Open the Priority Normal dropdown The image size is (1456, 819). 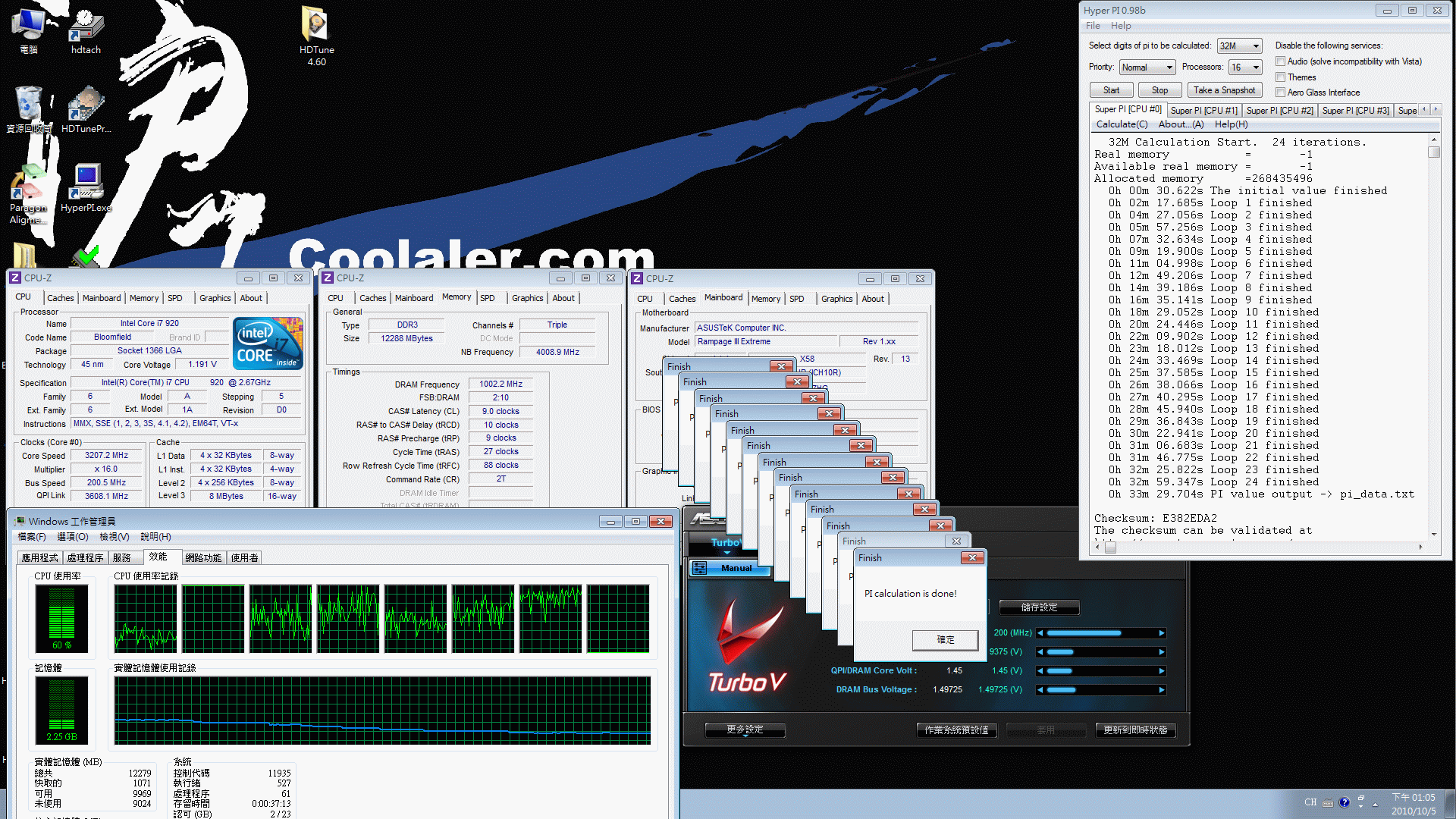(x=1147, y=67)
